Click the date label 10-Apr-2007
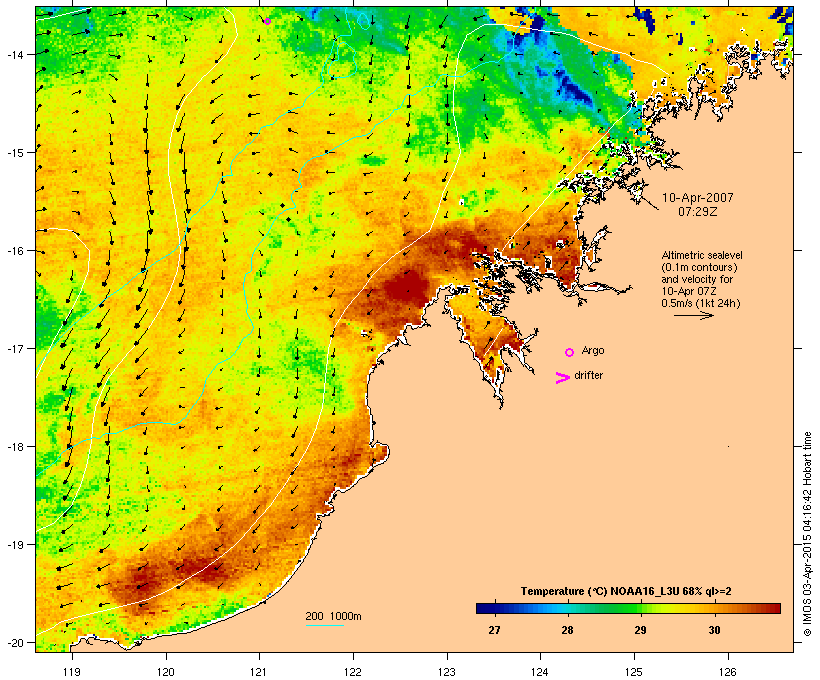Viewport: 820px width, 680px height. click(x=698, y=198)
